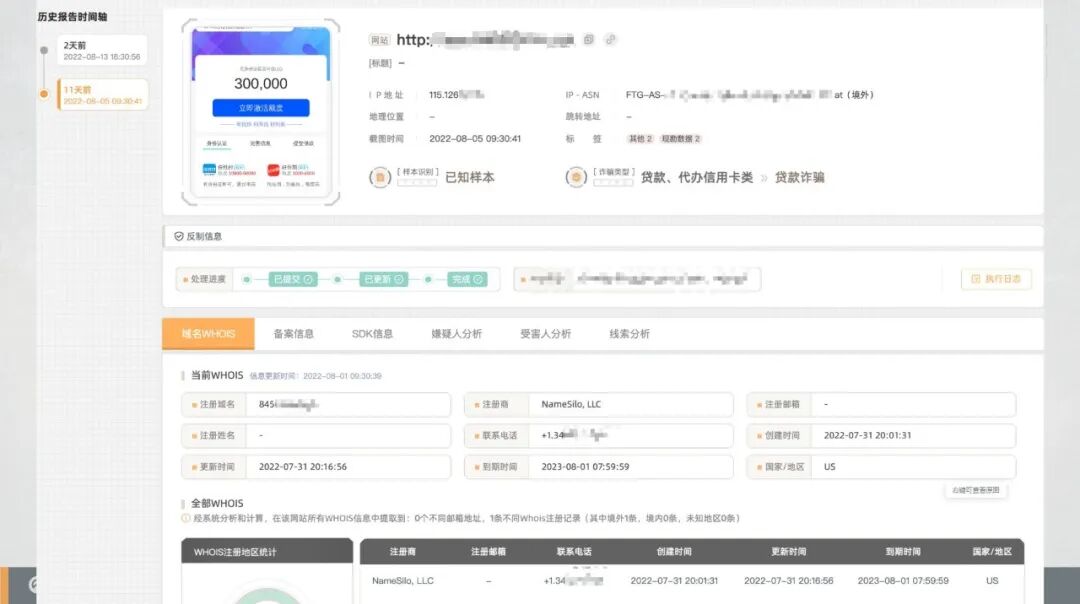Switch to the 备案信息 tab
The height and width of the screenshot is (604, 1080).
point(293,334)
